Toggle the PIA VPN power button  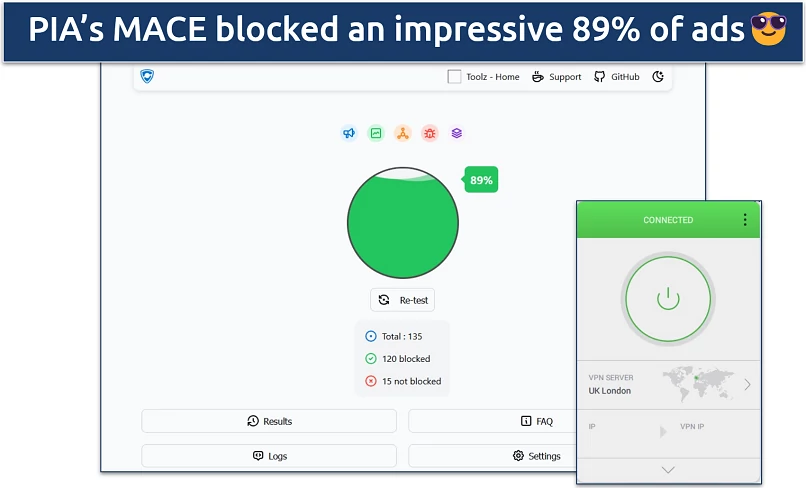668,299
